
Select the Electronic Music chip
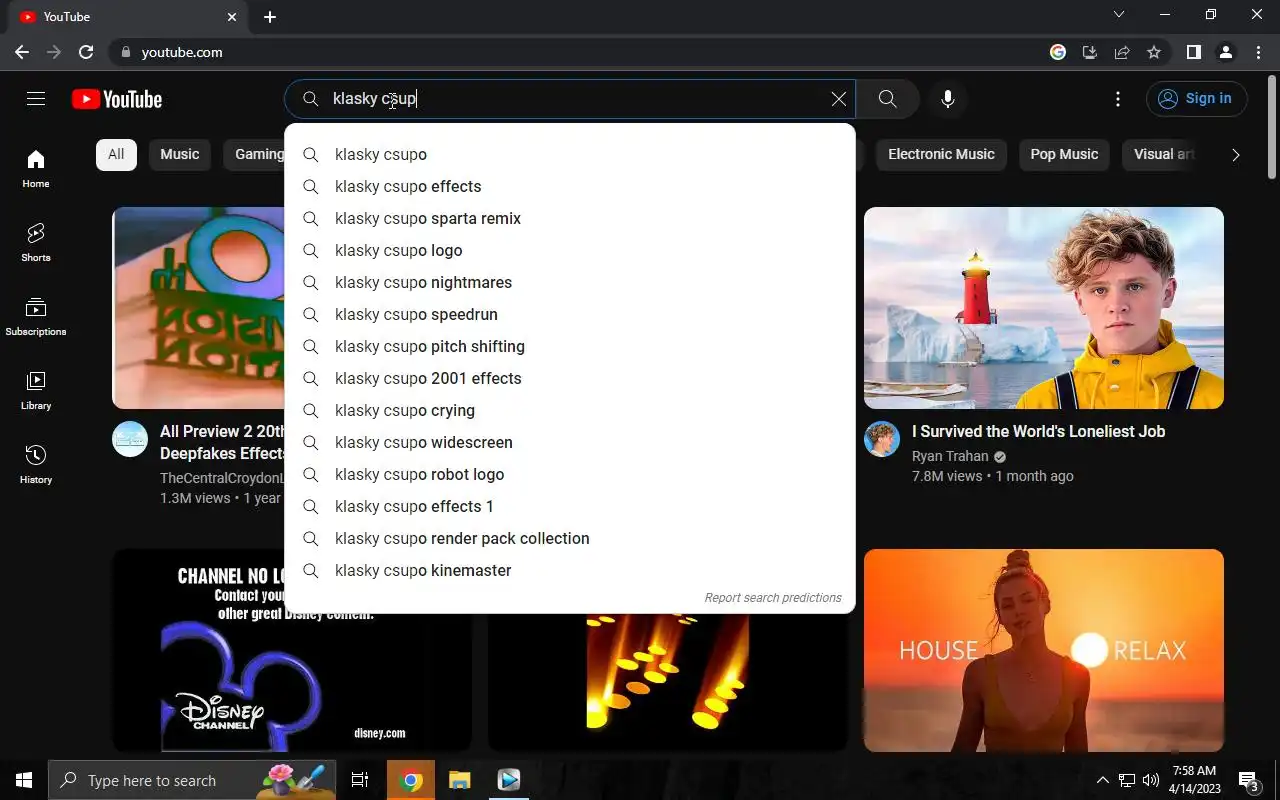[941, 154]
